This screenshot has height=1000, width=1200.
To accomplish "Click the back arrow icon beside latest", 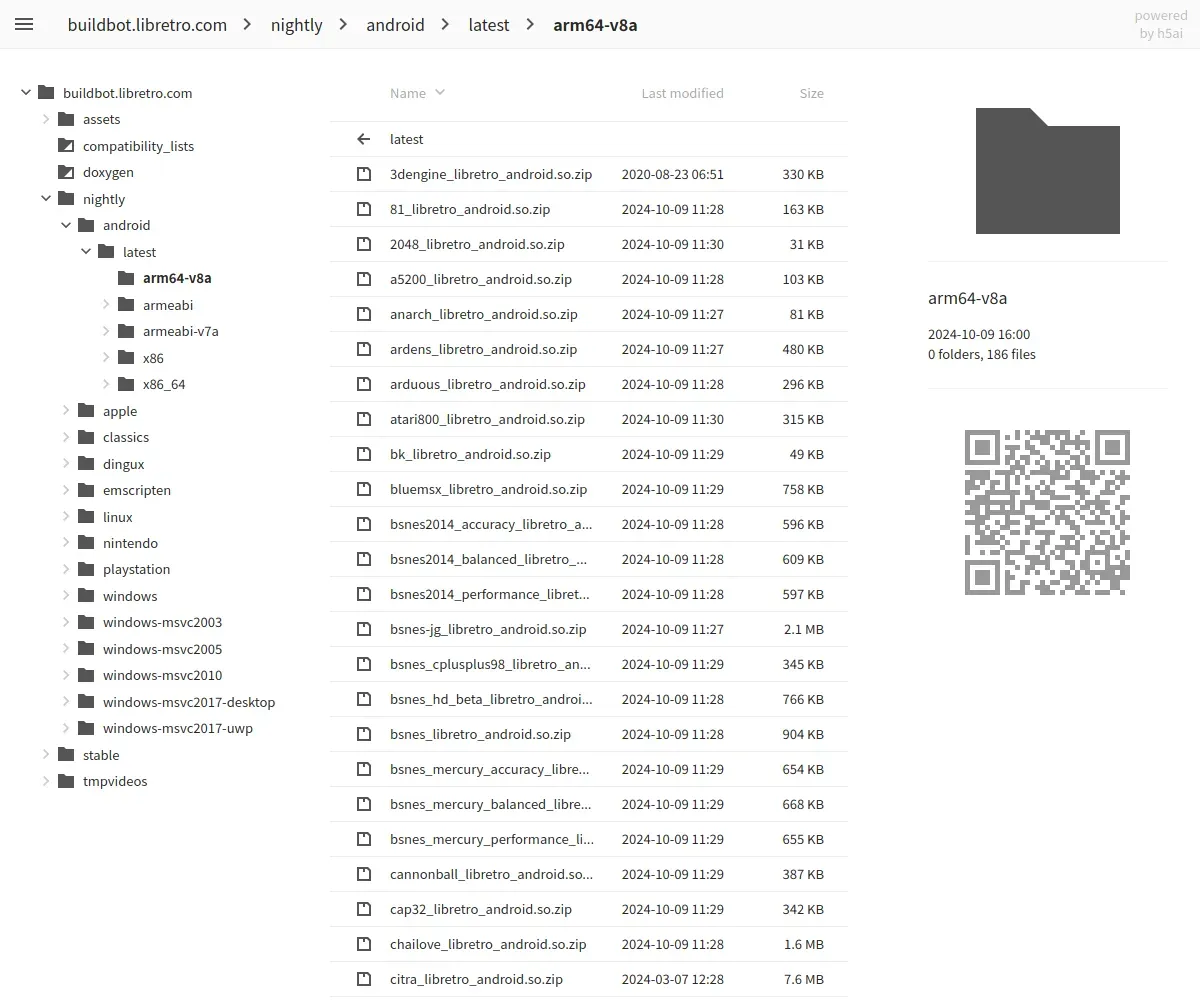I will click(x=364, y=139).
